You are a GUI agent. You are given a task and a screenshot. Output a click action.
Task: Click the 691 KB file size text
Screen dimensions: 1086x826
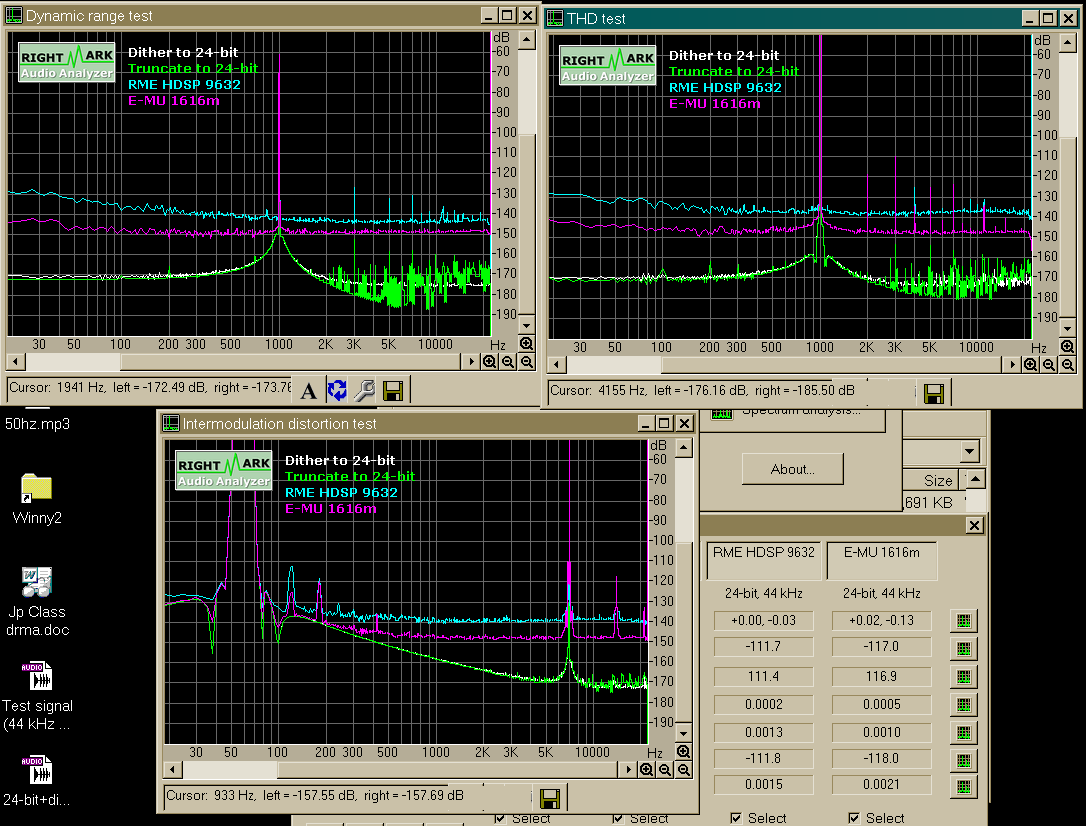tap(929, 503)
